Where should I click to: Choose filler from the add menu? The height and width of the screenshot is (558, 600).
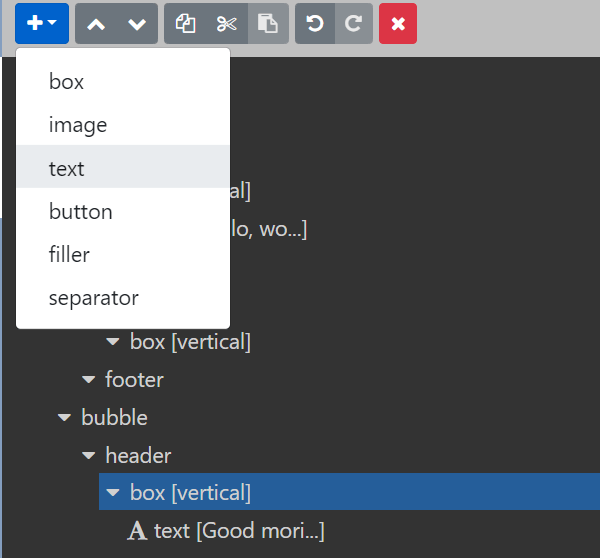pyautogui.click(x=123, y=254)
